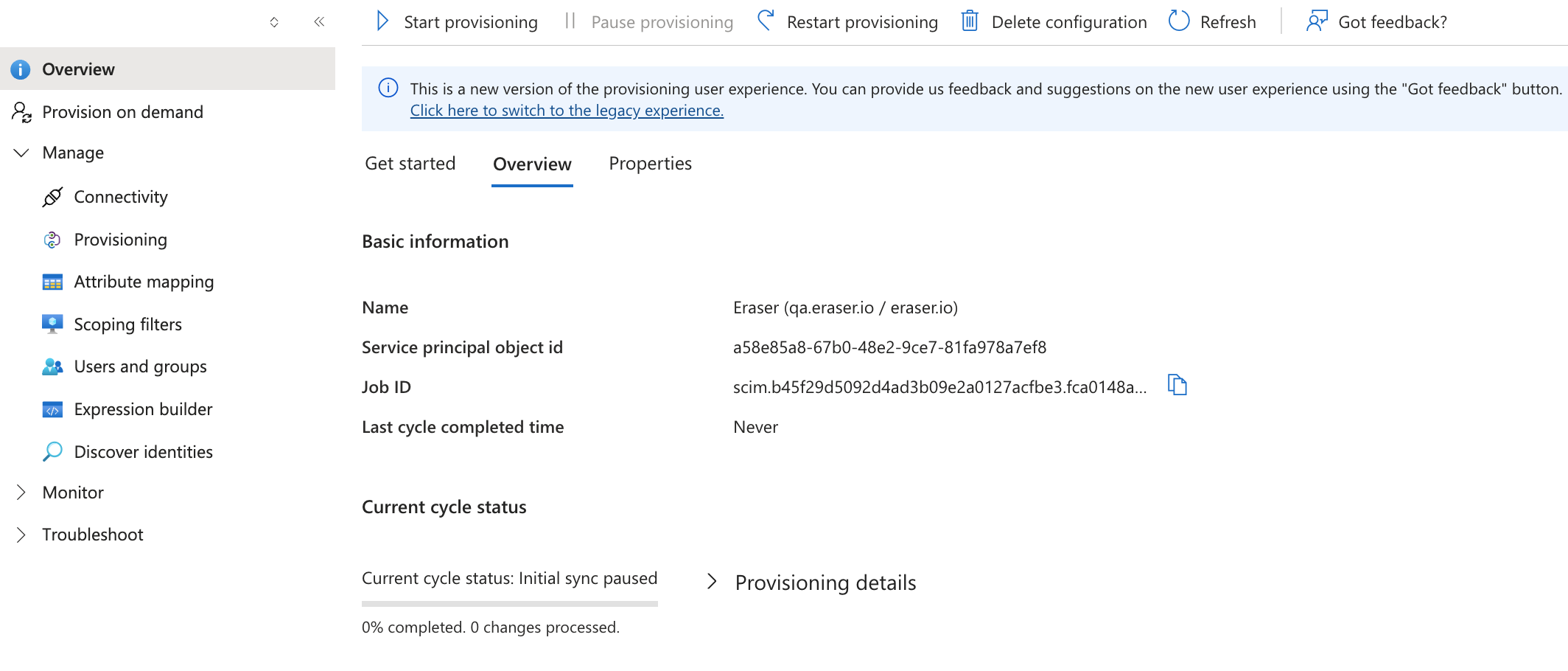The image size is (1568, 671).
Task: Expand the Troubleshoot section
Action: [x=21, y=535]
